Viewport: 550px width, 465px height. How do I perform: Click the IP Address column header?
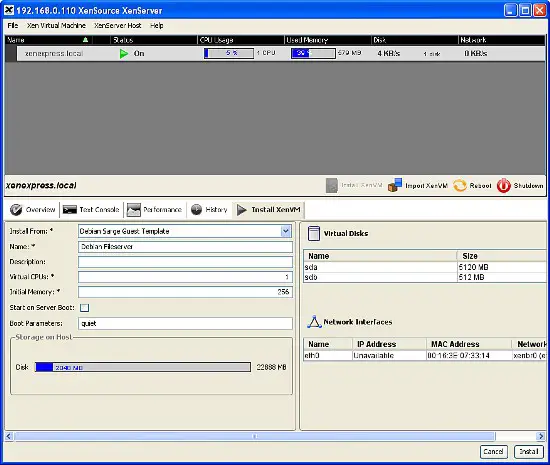(389, 344)
